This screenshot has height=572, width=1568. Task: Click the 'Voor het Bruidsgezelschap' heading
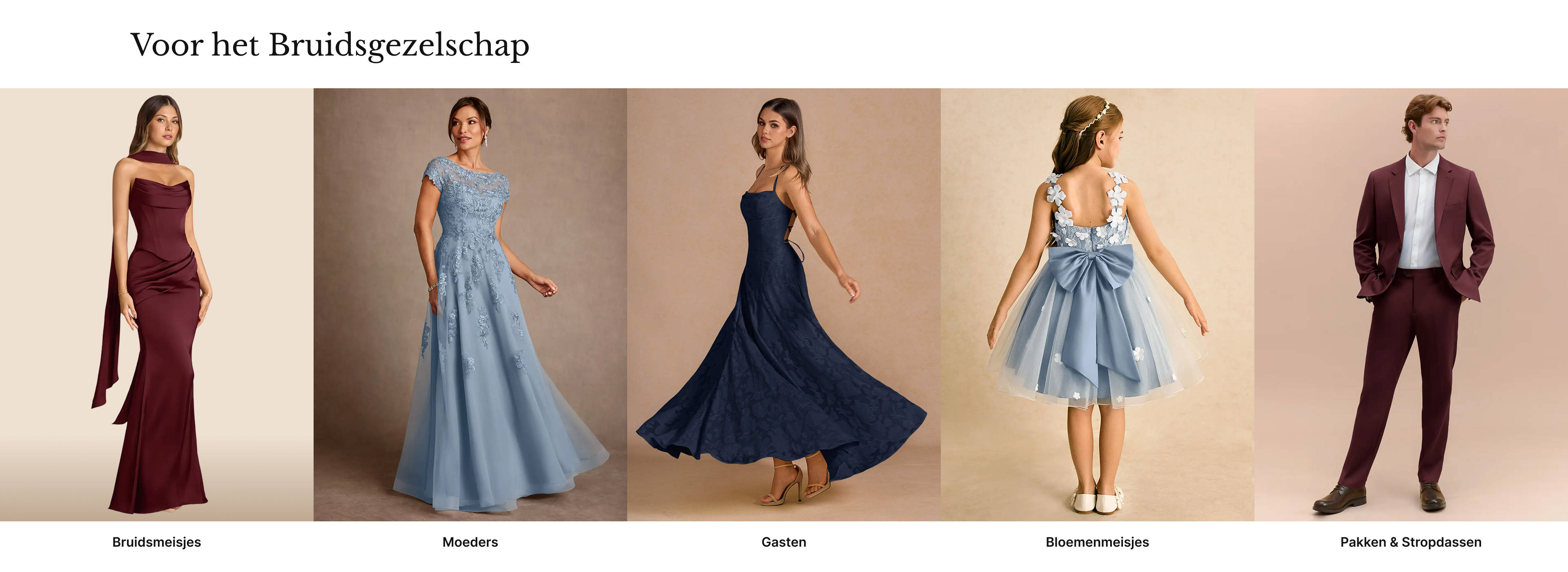[x=330, y=45]
